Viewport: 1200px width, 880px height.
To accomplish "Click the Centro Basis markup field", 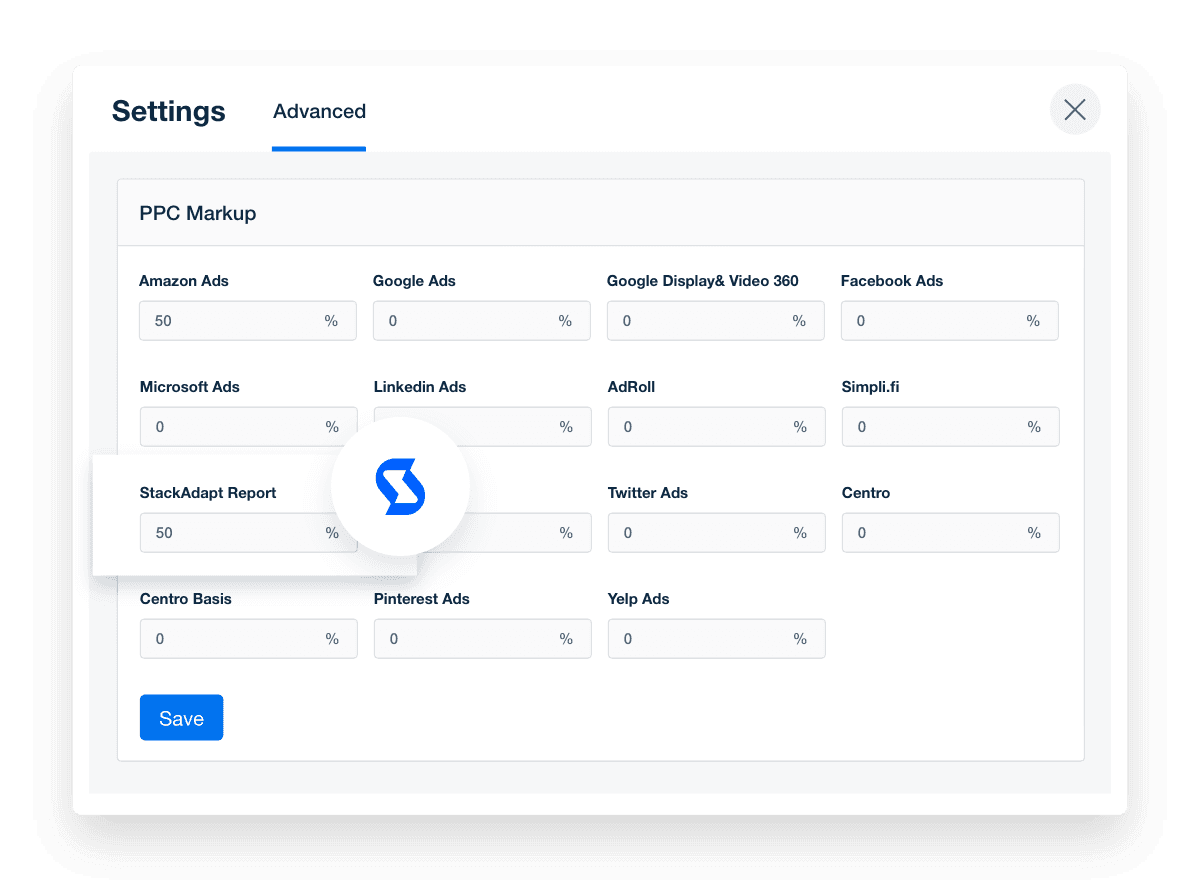I will pyautogui.click(x=247, y=638).
